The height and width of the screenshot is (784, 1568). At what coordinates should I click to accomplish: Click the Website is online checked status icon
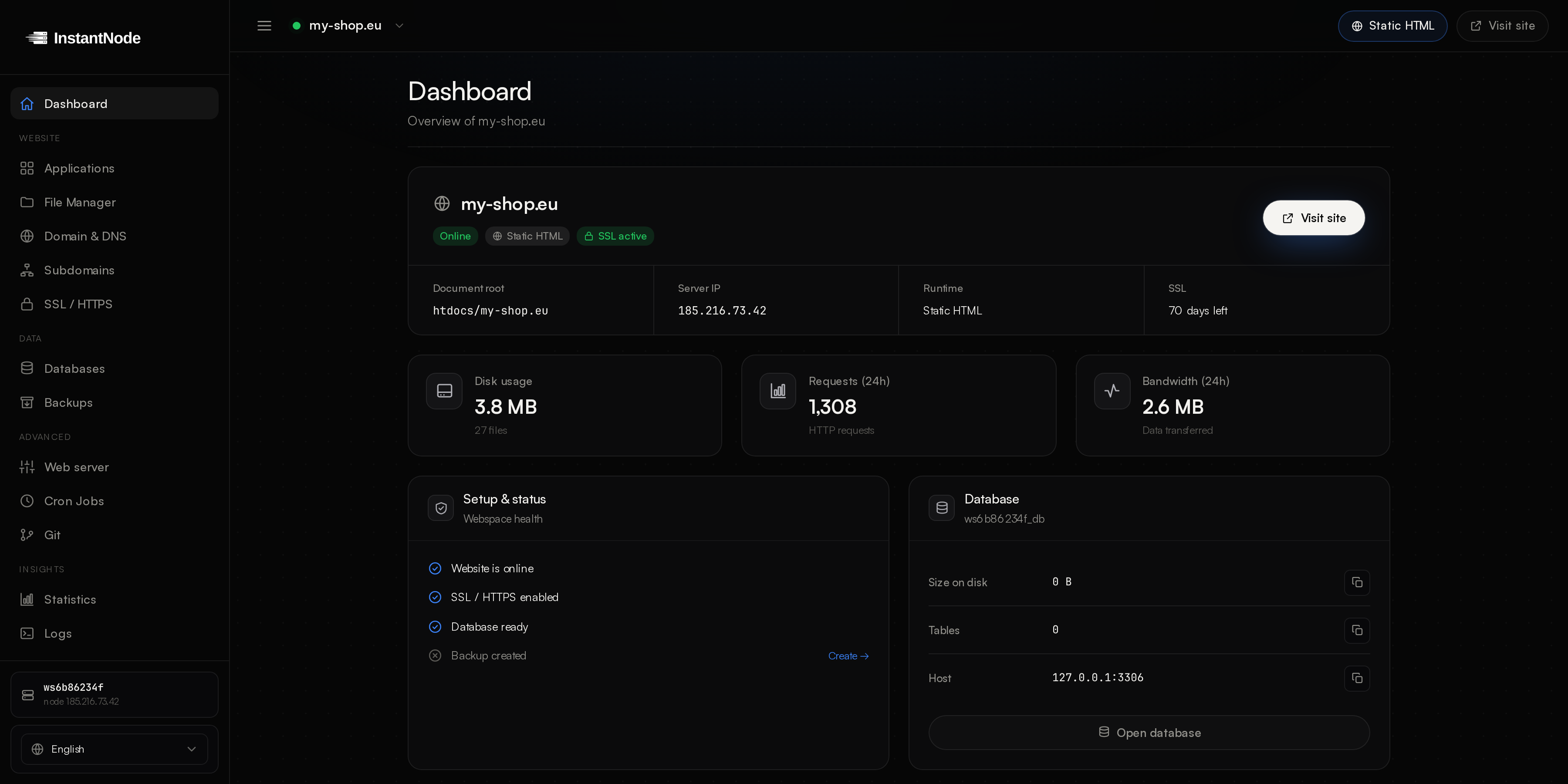[435, 568]
